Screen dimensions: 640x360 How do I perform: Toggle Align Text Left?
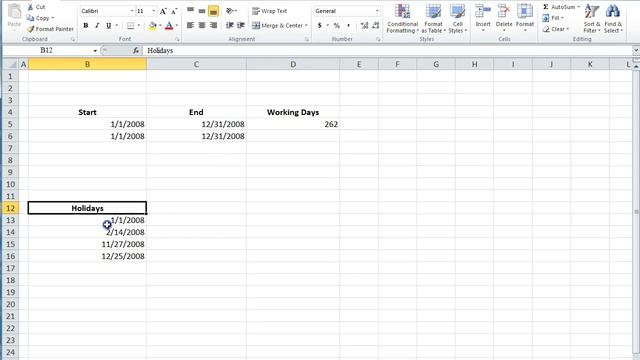click(x=190, y=25)
